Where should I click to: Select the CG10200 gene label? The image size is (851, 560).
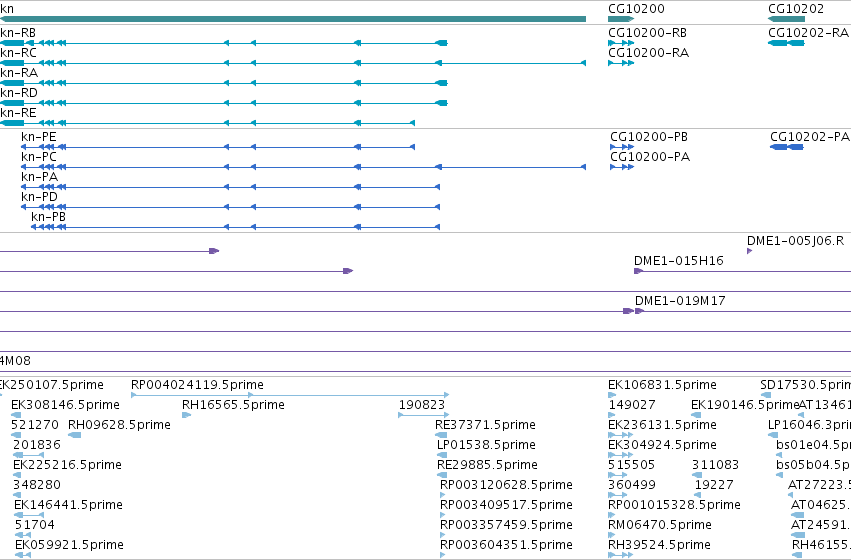point(636,9)
